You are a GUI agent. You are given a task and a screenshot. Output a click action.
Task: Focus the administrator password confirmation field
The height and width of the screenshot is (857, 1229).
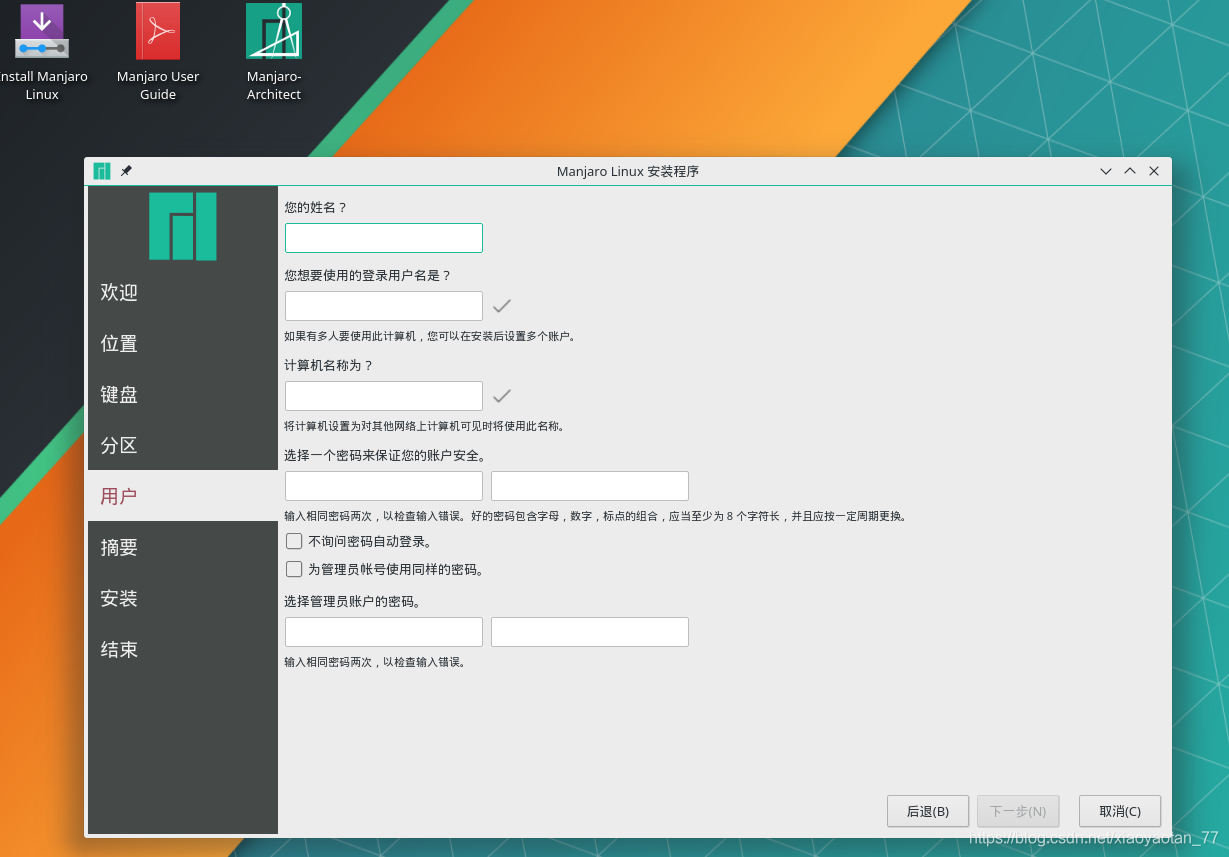pos(590,632)
